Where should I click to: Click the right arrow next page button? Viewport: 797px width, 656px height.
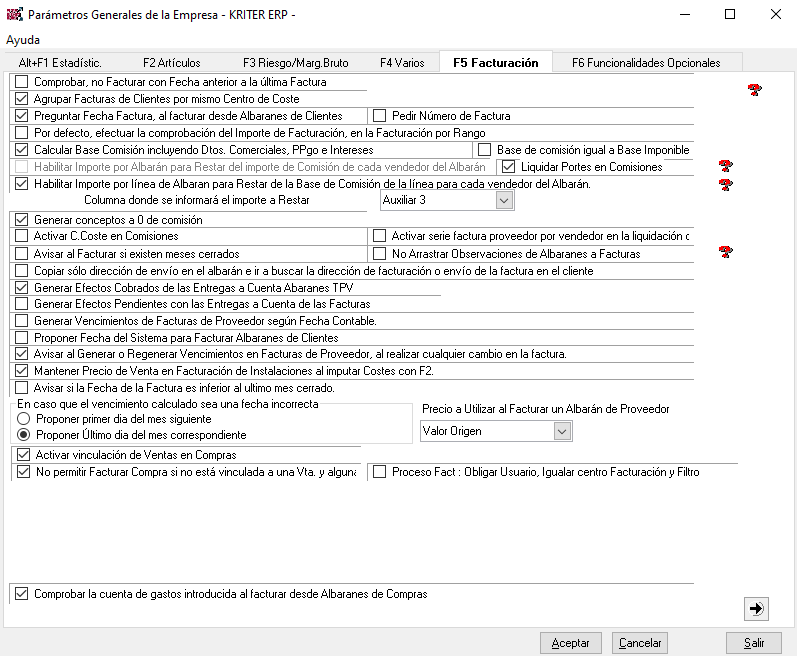(x=756, y=608)
